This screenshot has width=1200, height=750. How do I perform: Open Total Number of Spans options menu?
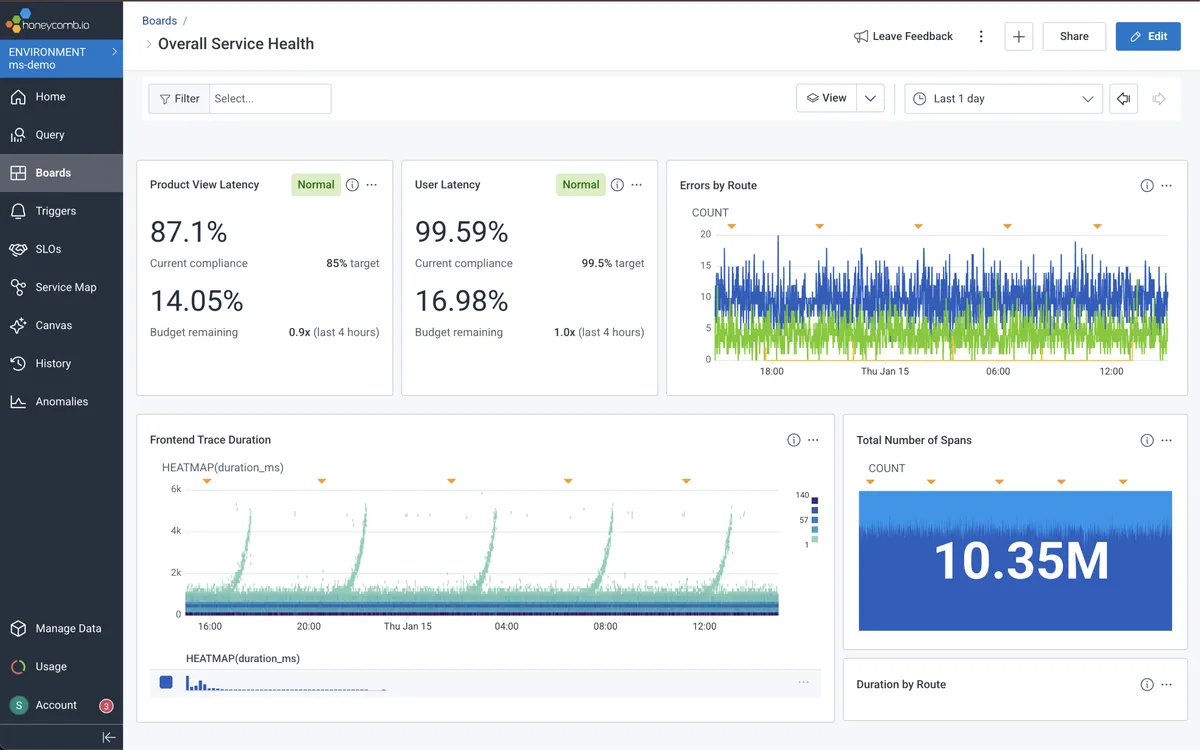[x=1167, y=440]
